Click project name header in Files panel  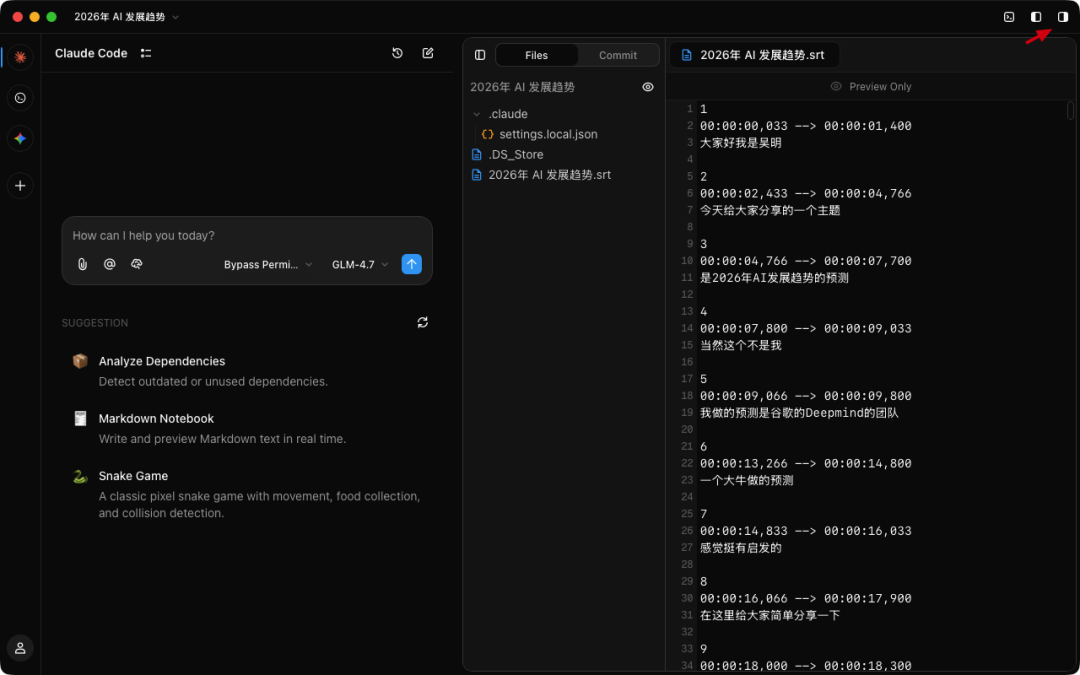[522, 87]
